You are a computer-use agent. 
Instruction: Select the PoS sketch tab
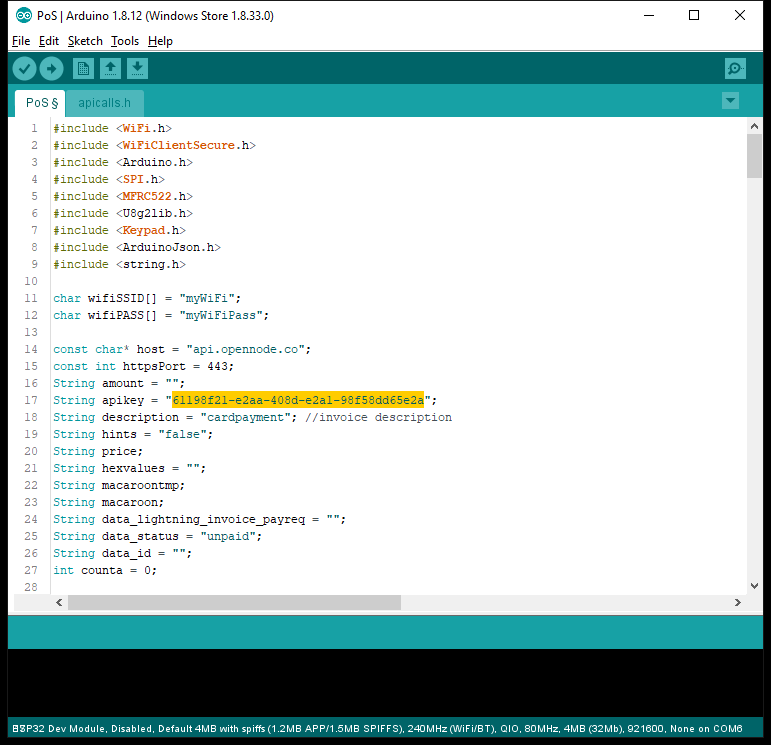[x=41, y=103]
